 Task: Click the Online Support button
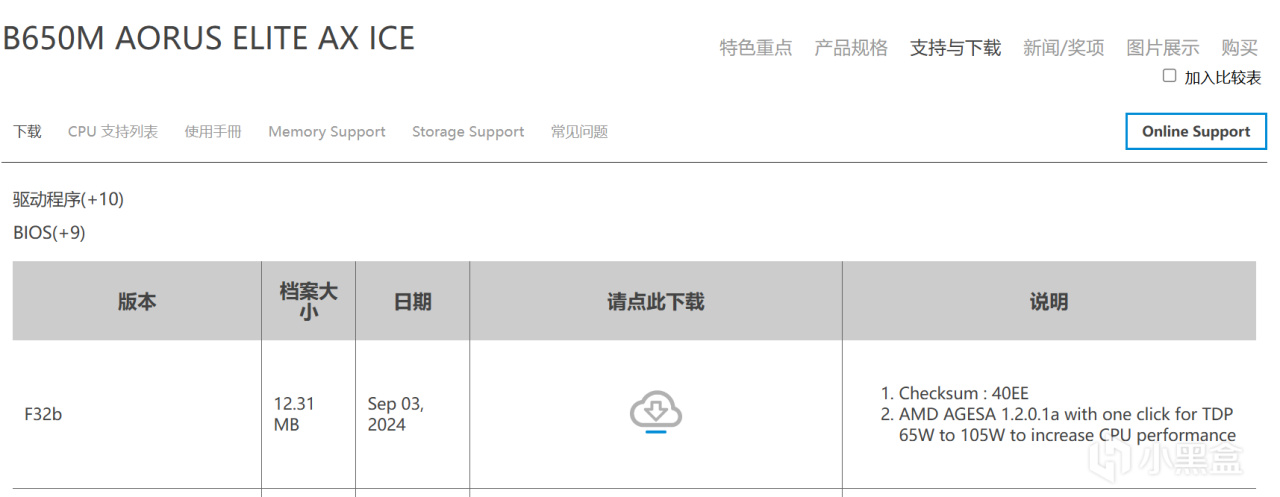pos(1195,131)
